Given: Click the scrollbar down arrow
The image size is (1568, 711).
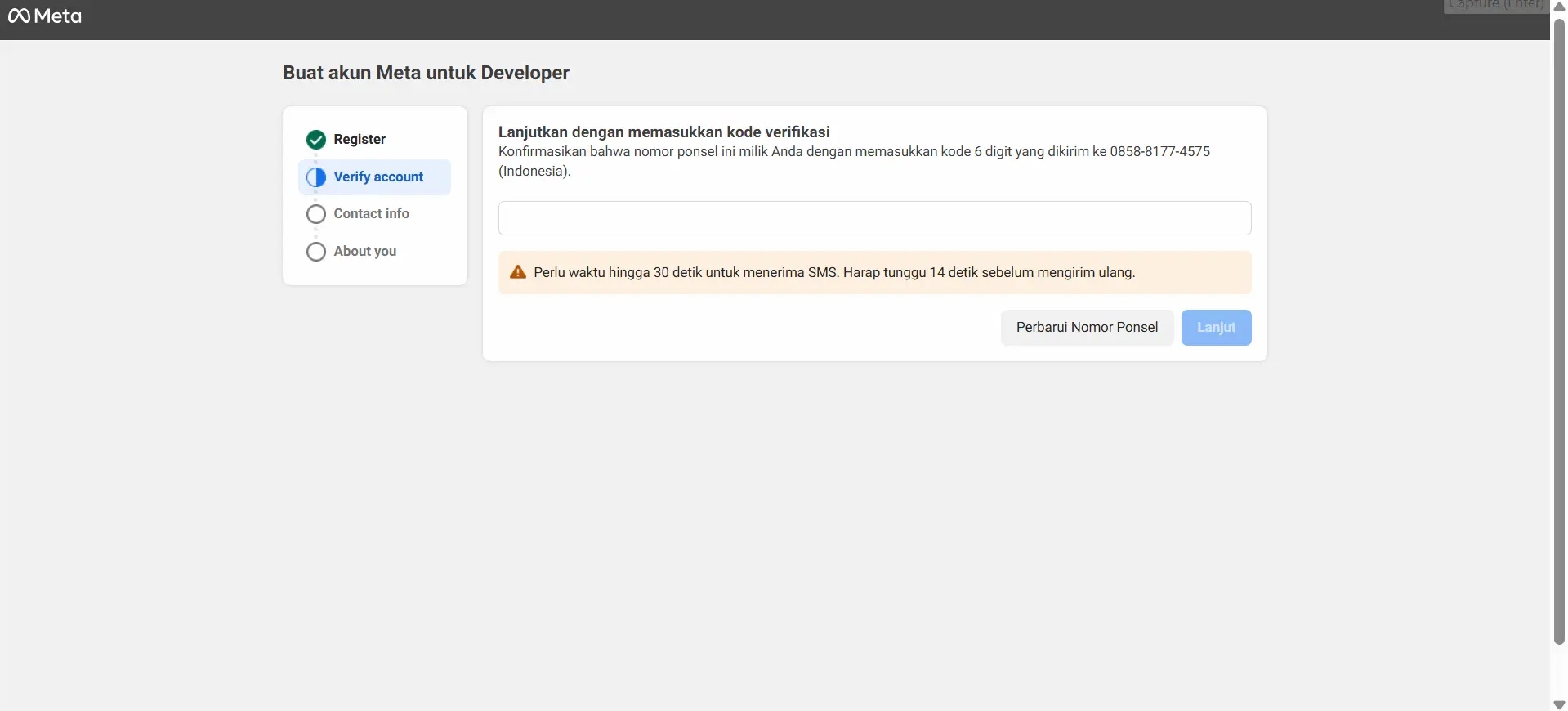Looking at the screenshot, I should pyautogui.click(x=1559, y=704).
